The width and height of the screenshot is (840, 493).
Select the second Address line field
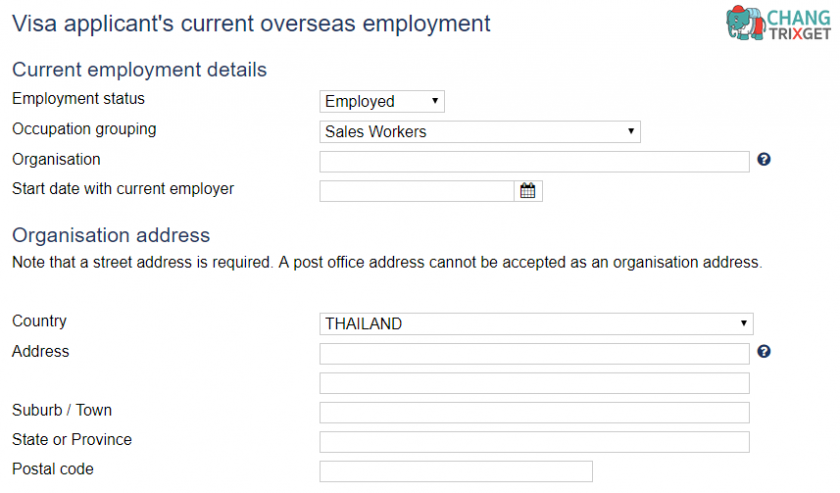click(534, 383)
